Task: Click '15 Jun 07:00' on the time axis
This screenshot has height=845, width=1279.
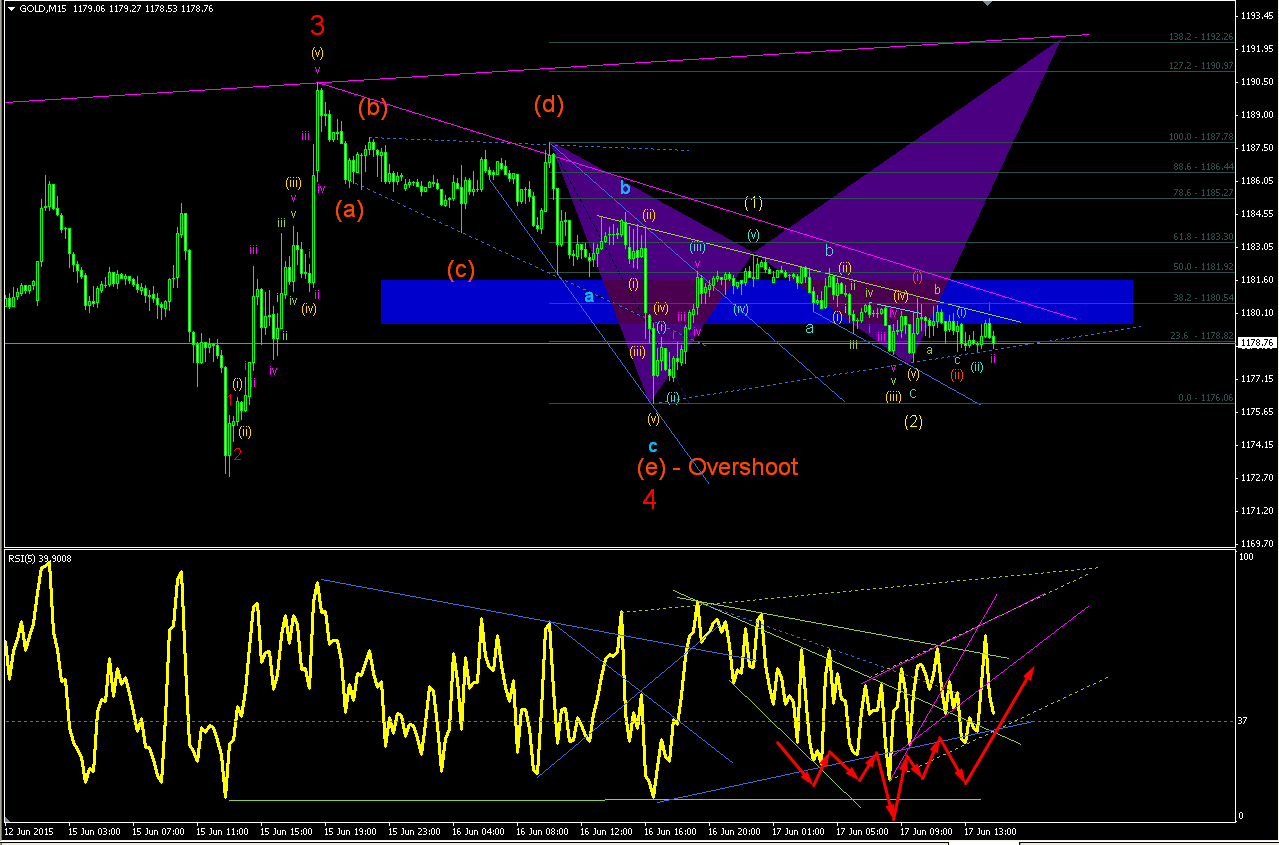Action: click(x=157, y=831)
